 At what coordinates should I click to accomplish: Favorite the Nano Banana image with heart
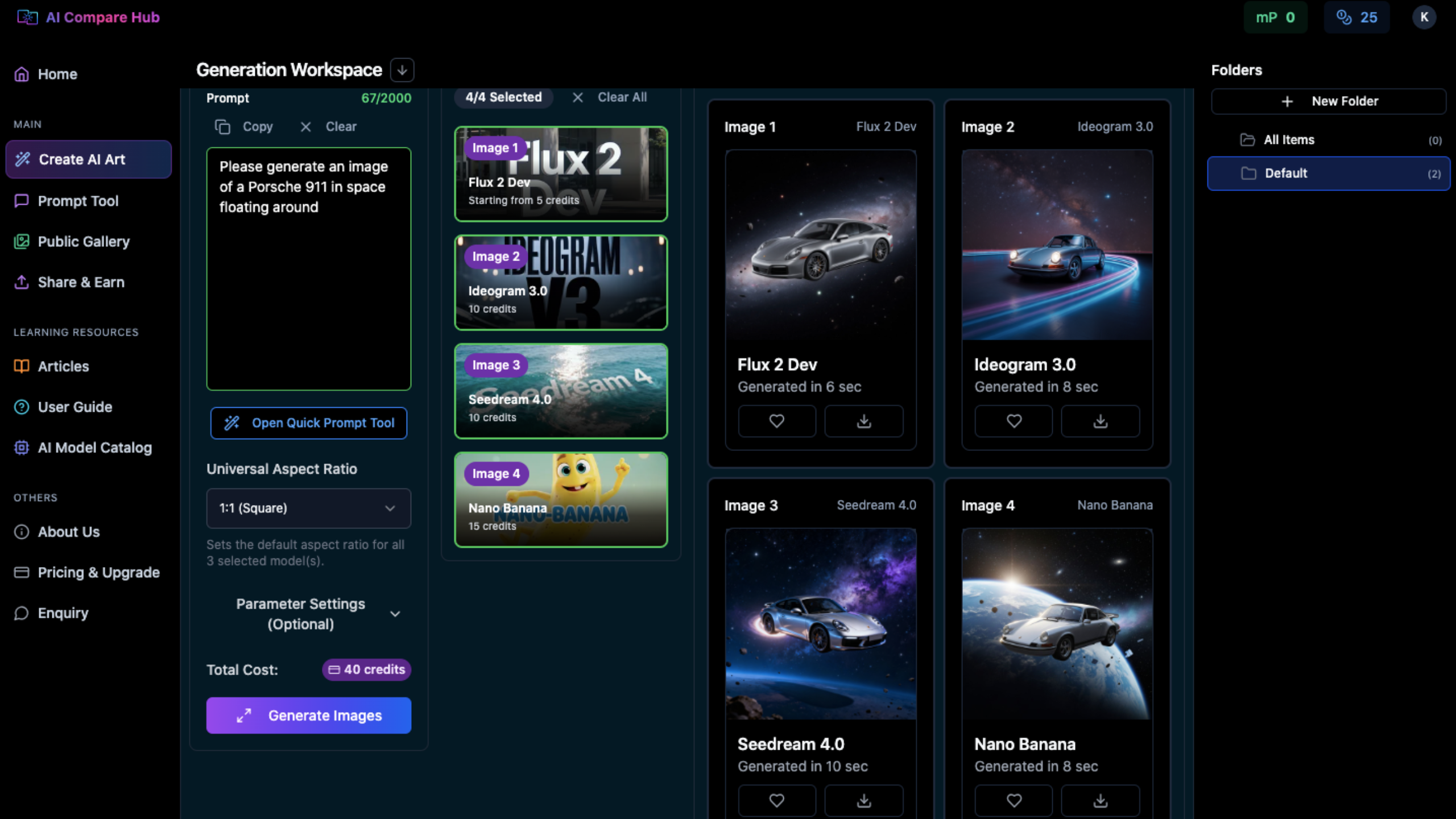tap(1014, 801)
